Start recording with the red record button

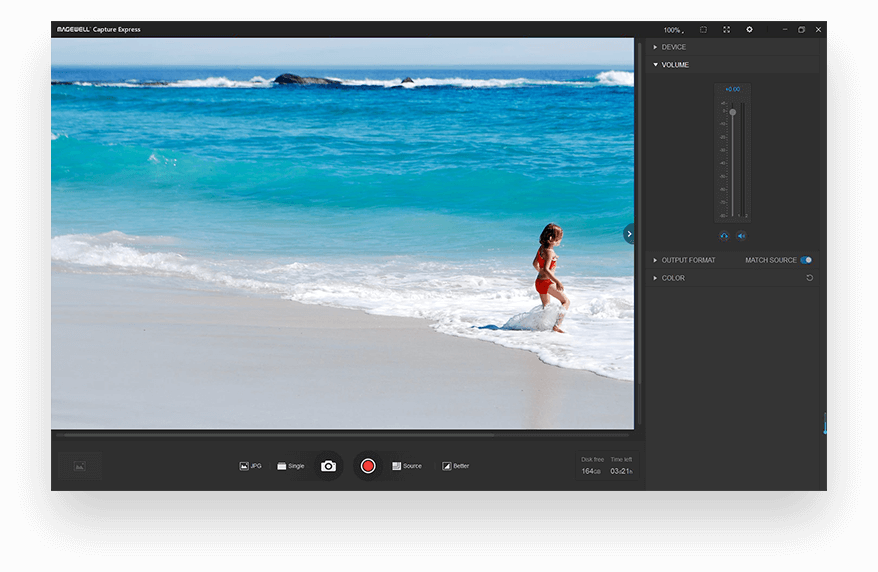coord(368,466)
